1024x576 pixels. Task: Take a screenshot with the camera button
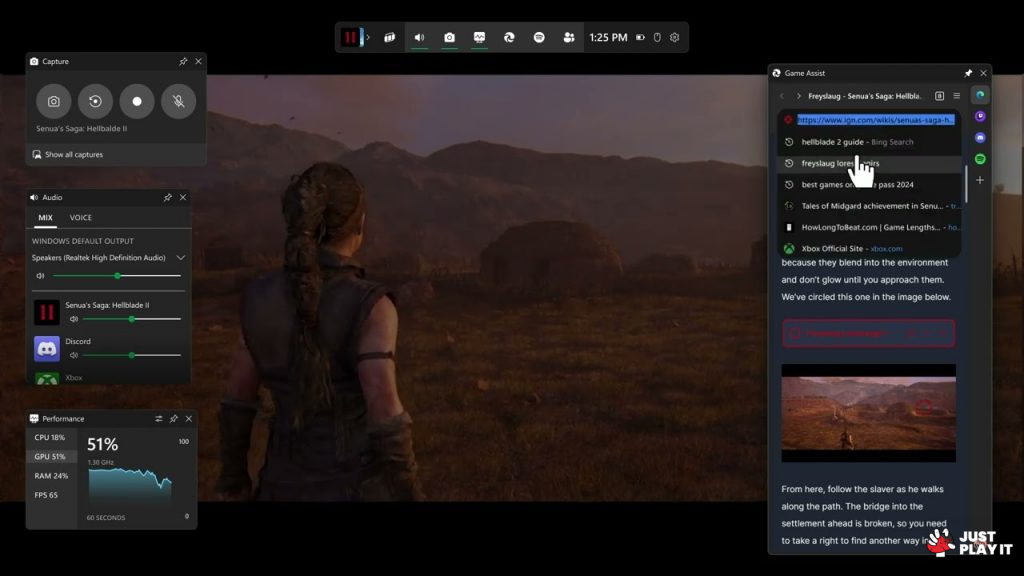54,101
